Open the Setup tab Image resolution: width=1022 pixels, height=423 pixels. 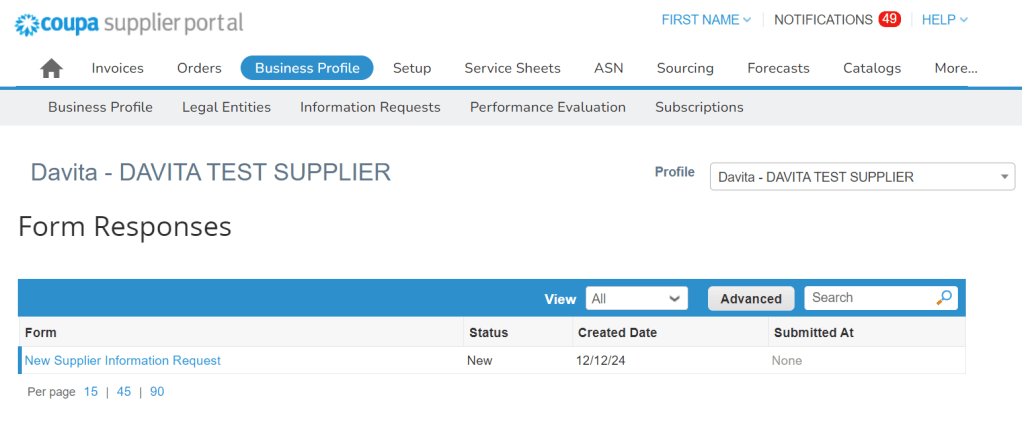click(412, 68)
